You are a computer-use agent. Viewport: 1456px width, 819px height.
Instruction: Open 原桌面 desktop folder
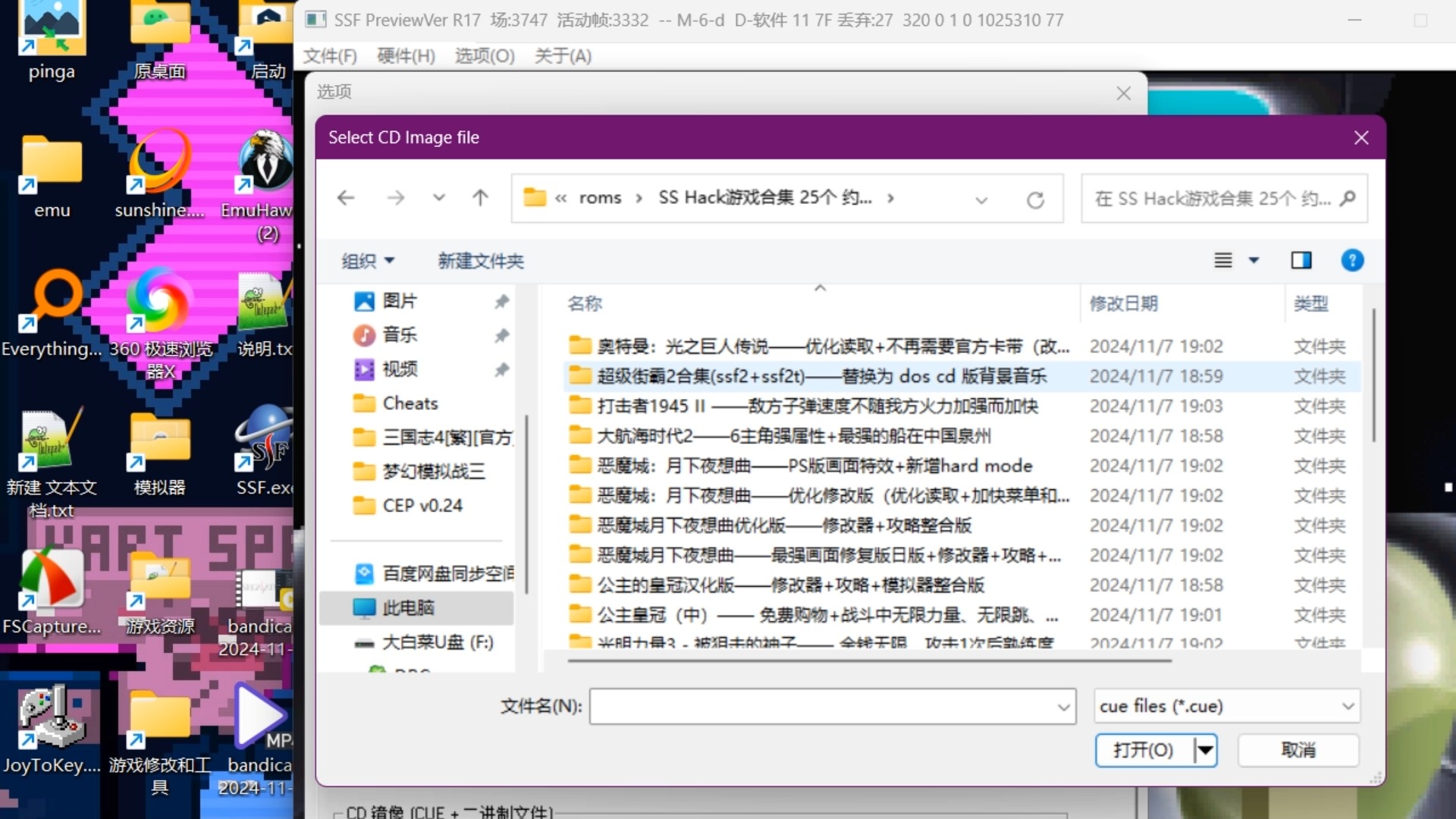159,39
